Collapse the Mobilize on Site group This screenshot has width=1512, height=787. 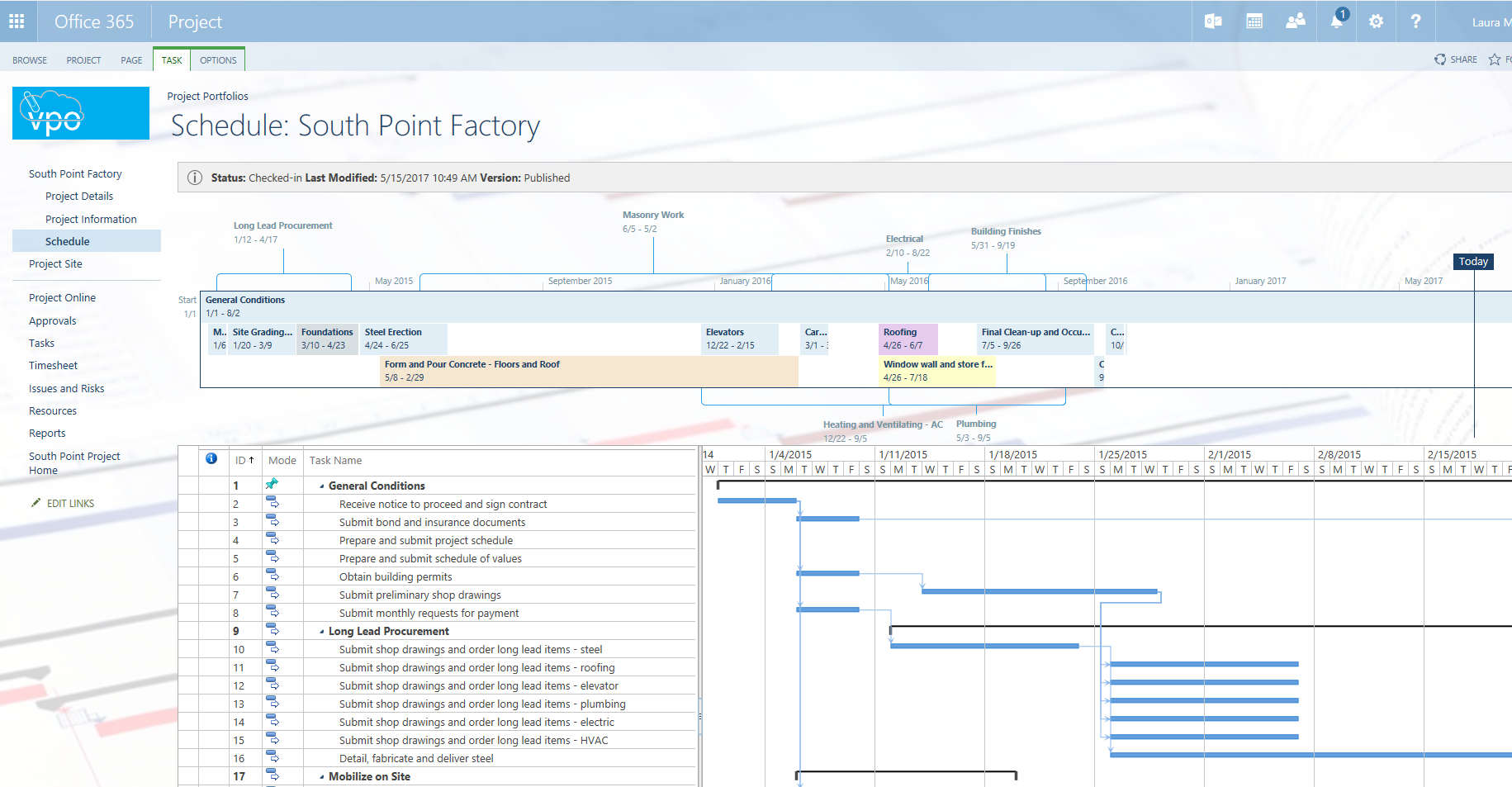322,777
